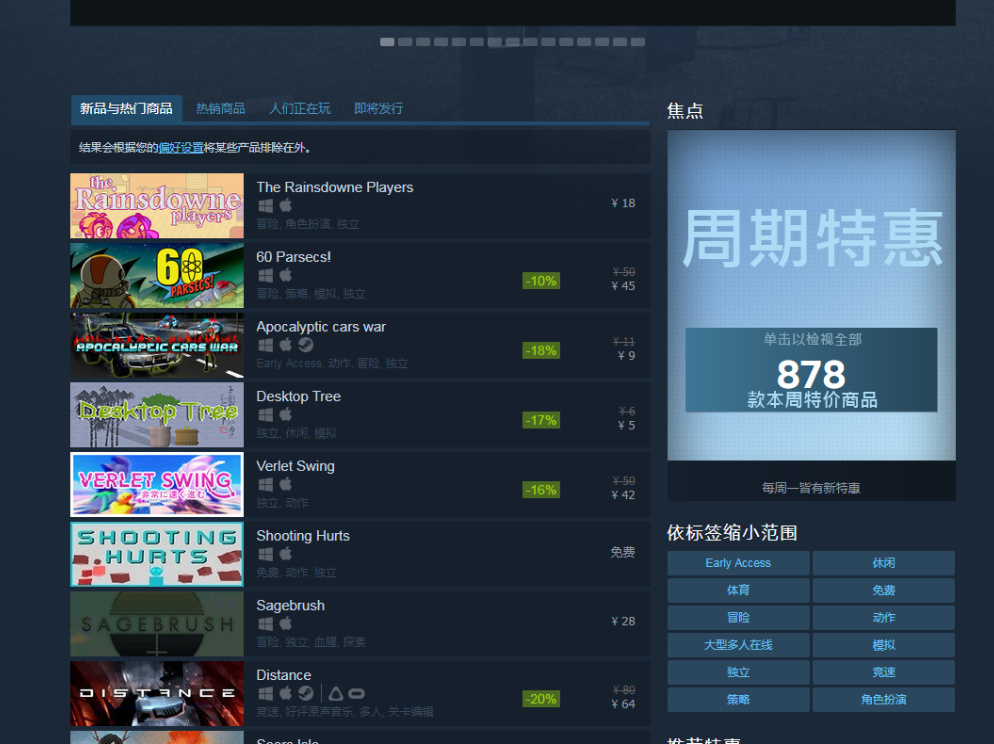Switch to the 热销商品 tab
Viewport: 994px width, 744px height.
(220, 108)
